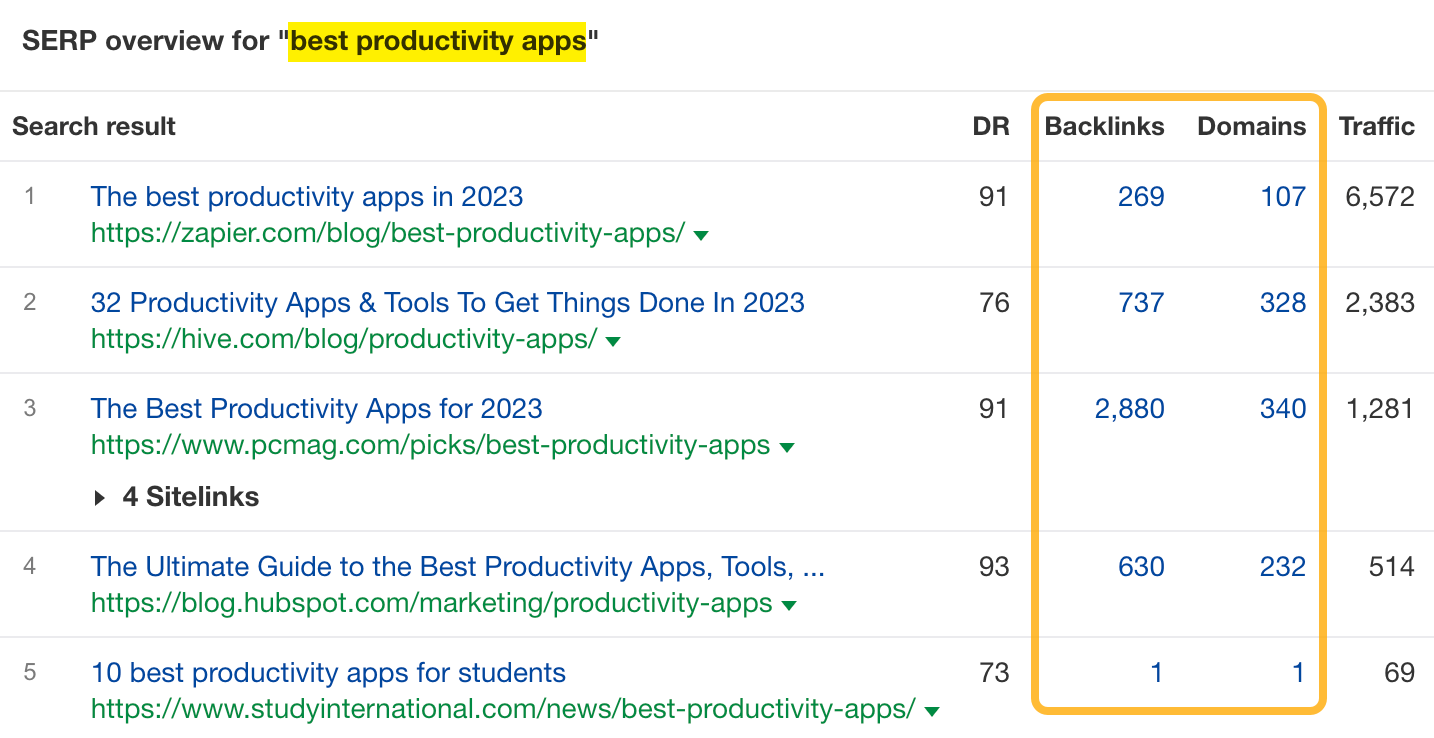Open the Zapier result dropdown caret

tap(702, 234)
